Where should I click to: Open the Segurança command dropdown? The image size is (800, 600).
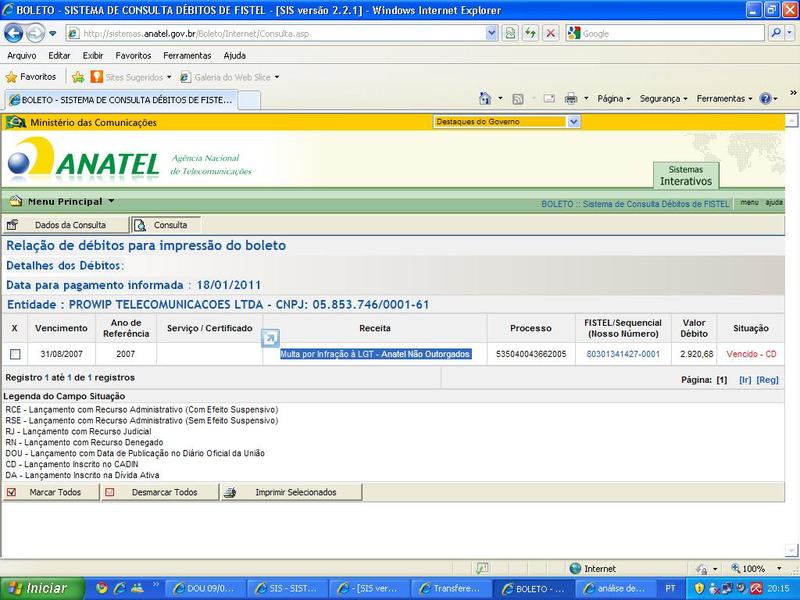click(x=663, y=98)
